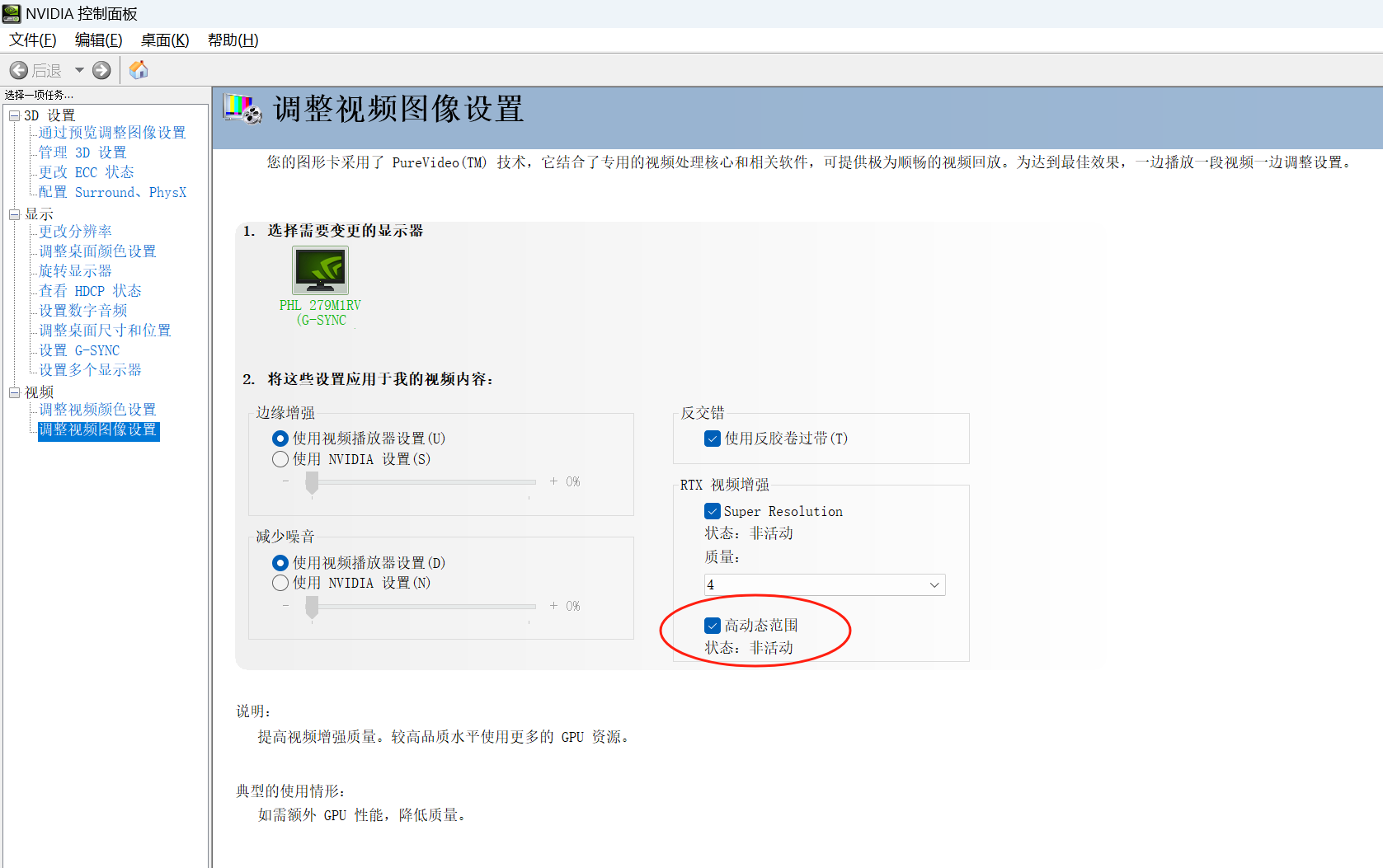Click the 说明: label text
1383x868 pixels.
[x=254, y=711]
